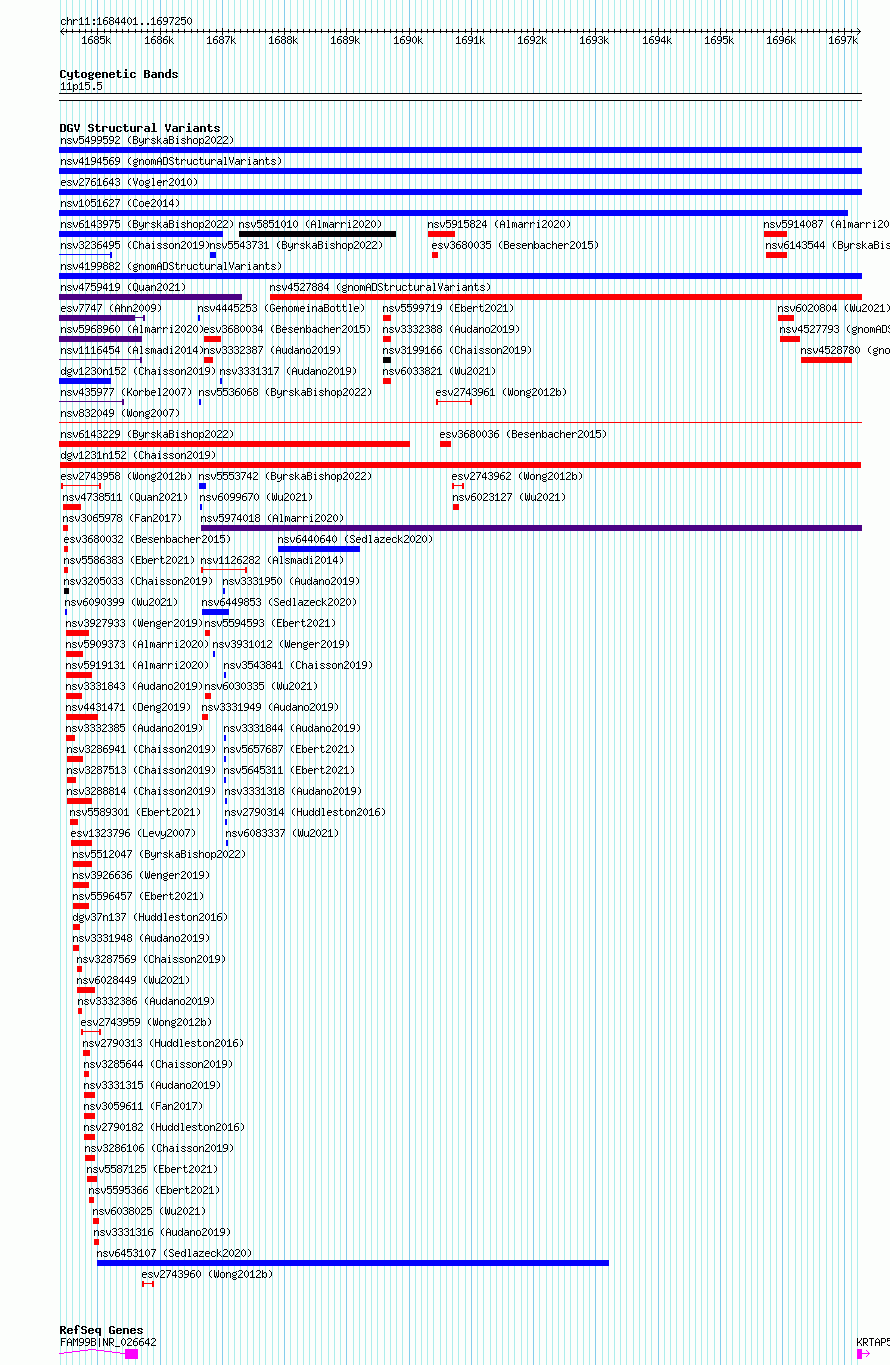Select variant esv2761643 (Vogler2010)

click(x=129, y=183)
